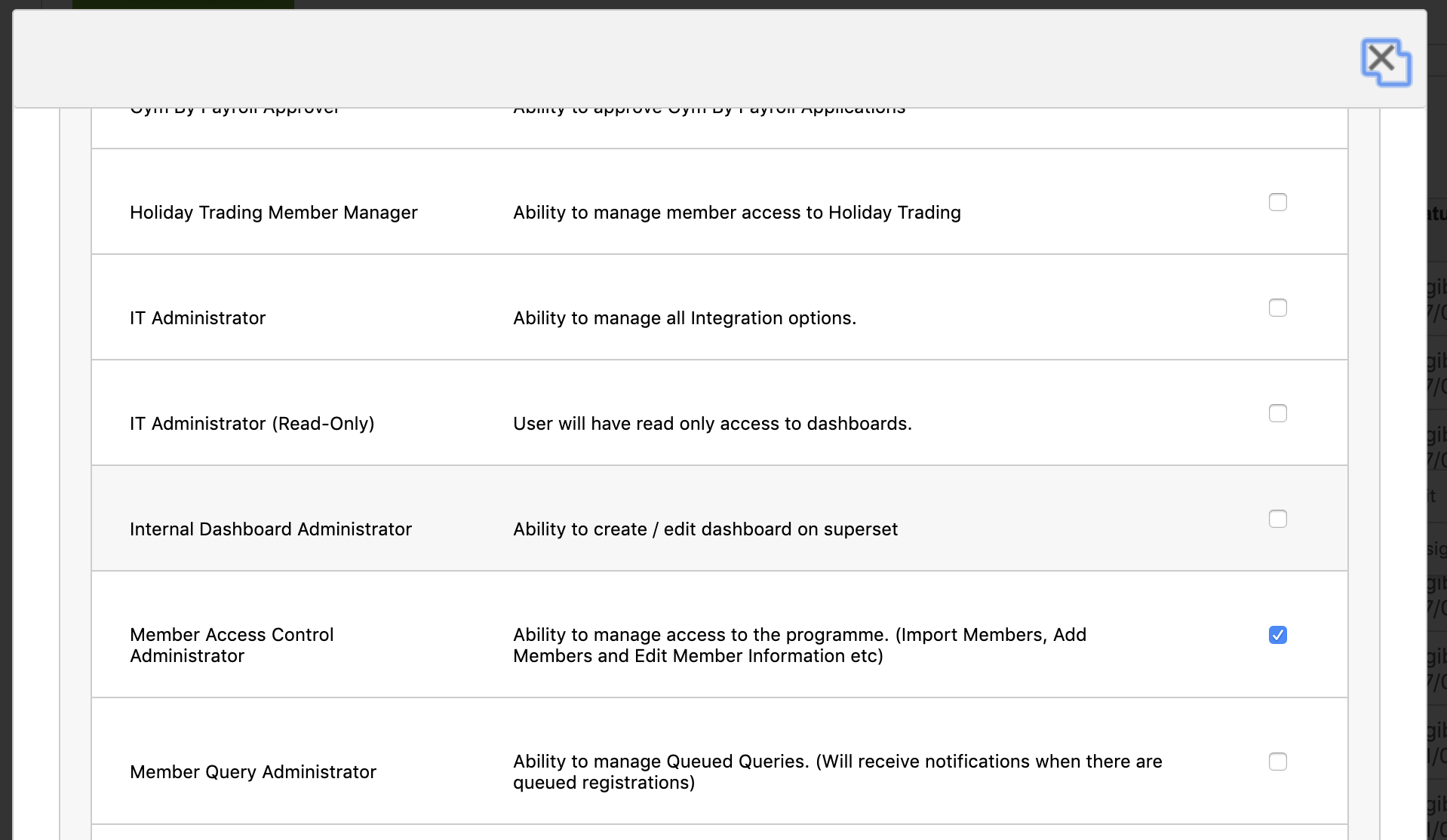Image resolution: width=1447 pixels, height=840 pixels.
Task: Uncheck Member Access Control Administrator checkbox
Action: (x=1277, y=635)
